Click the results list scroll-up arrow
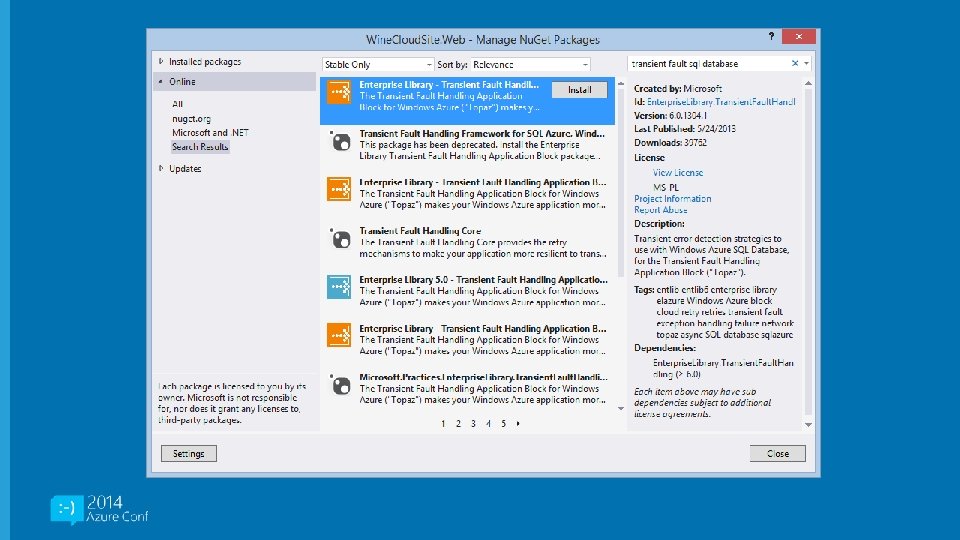 (x=621, y=83)
